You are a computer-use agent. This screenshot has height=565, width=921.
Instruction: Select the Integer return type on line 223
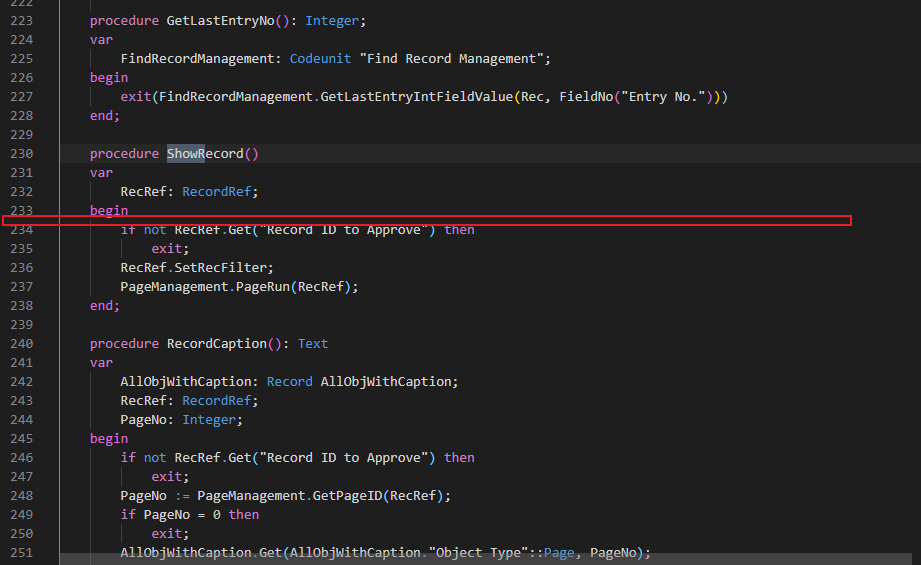click(x=332, y=21)
